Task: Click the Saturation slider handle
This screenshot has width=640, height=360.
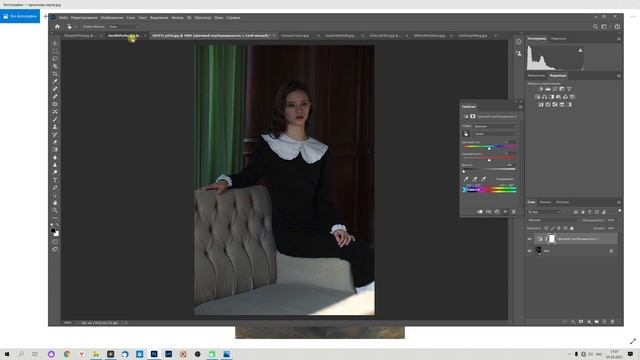Action: click(x=489, y=160)
